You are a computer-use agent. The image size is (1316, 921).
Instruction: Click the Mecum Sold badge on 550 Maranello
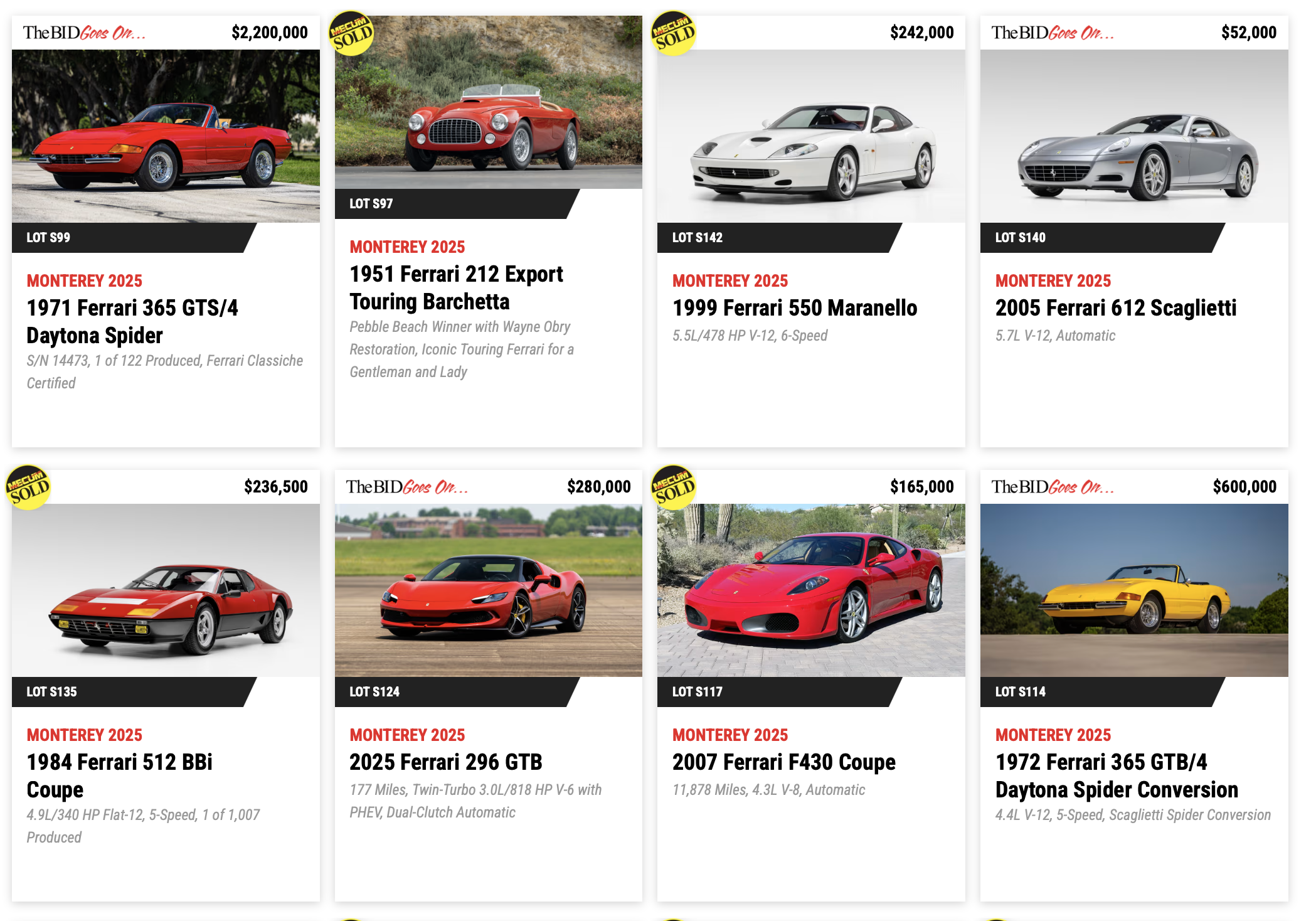coord(674,33)
